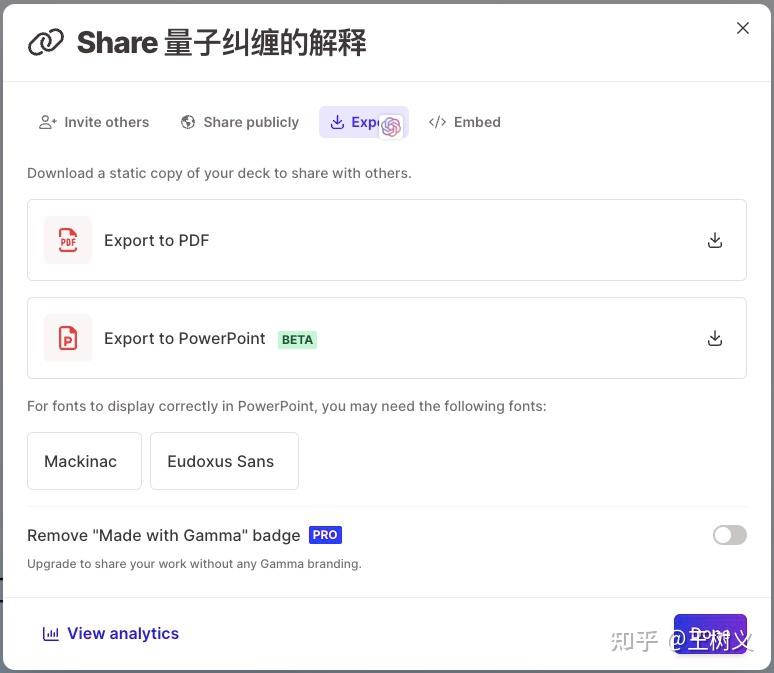This screenshot has height=673, width=774.
Task: Click the Eudoxus Sans font chip
Action: tap(225, 461)
